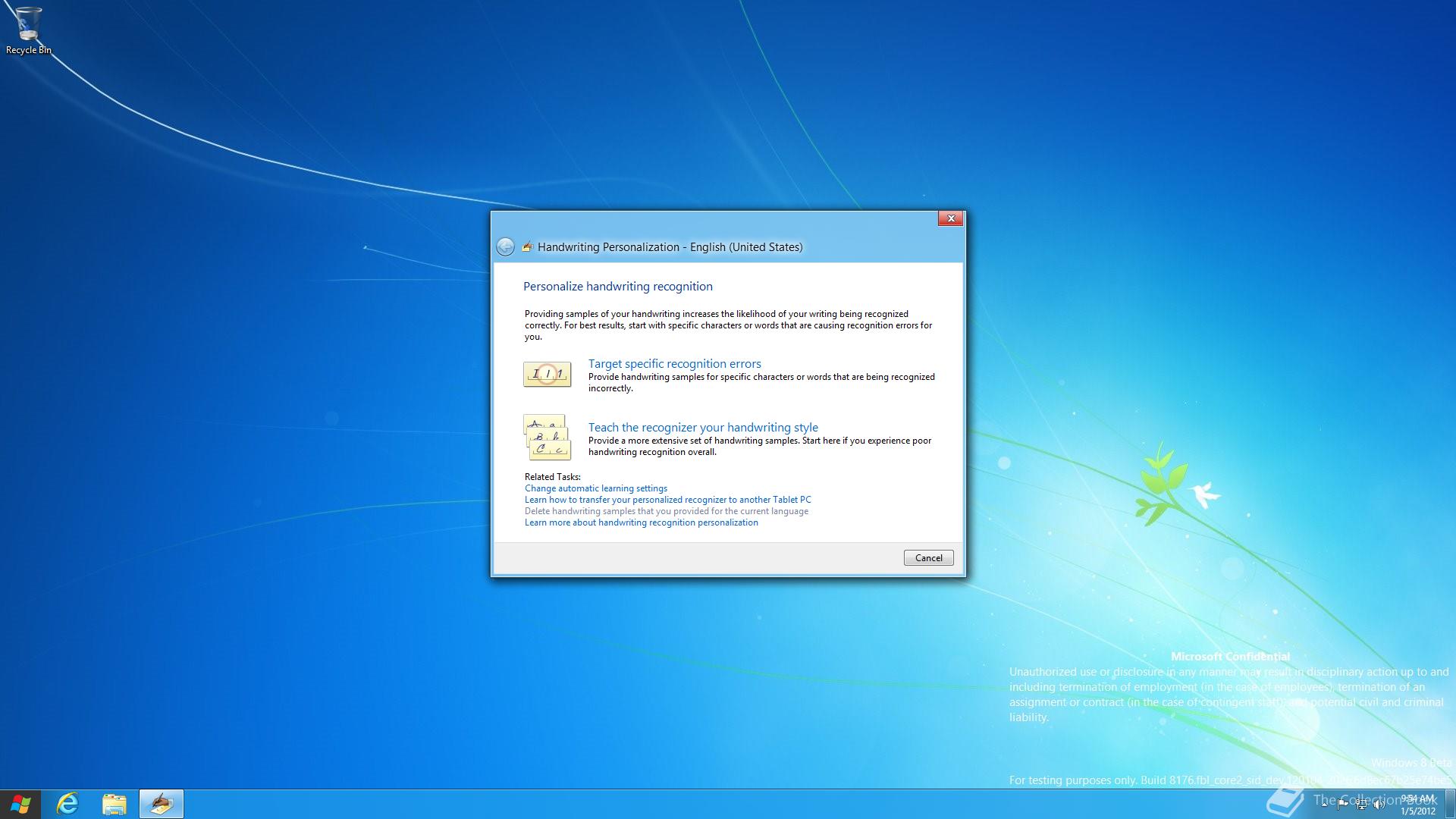Launch Internet Explorer from the taskbar

[67, 804]
